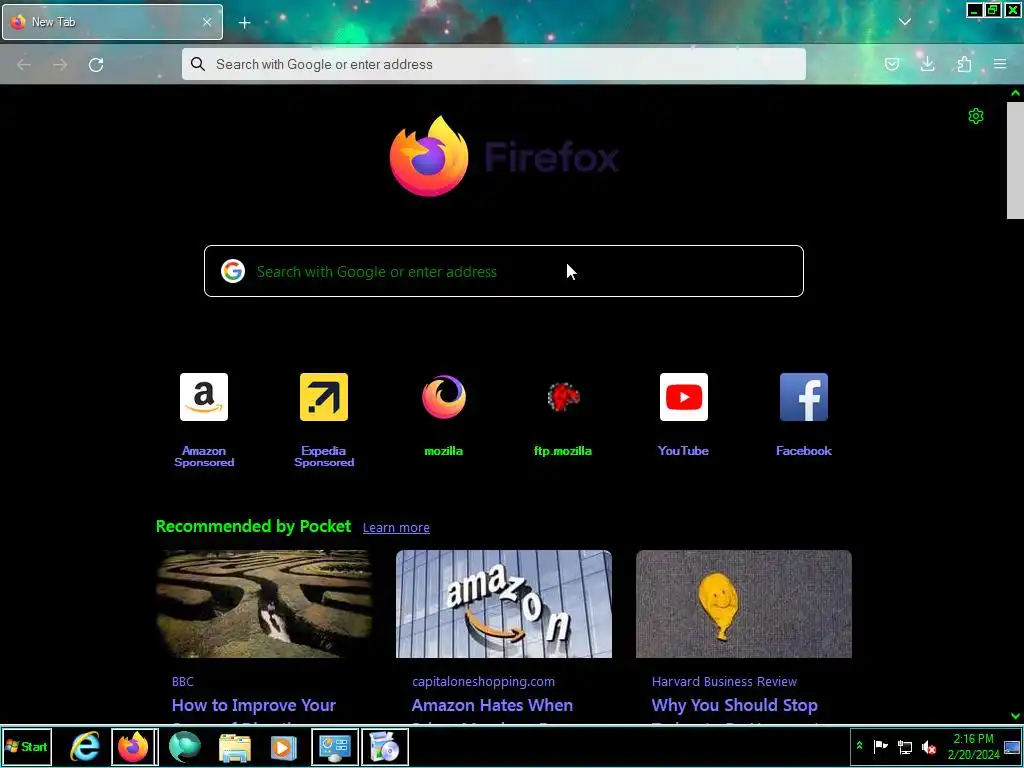Open the Amazon Hates When headline
The image size is (1024, 768).
tap(492, 705)
